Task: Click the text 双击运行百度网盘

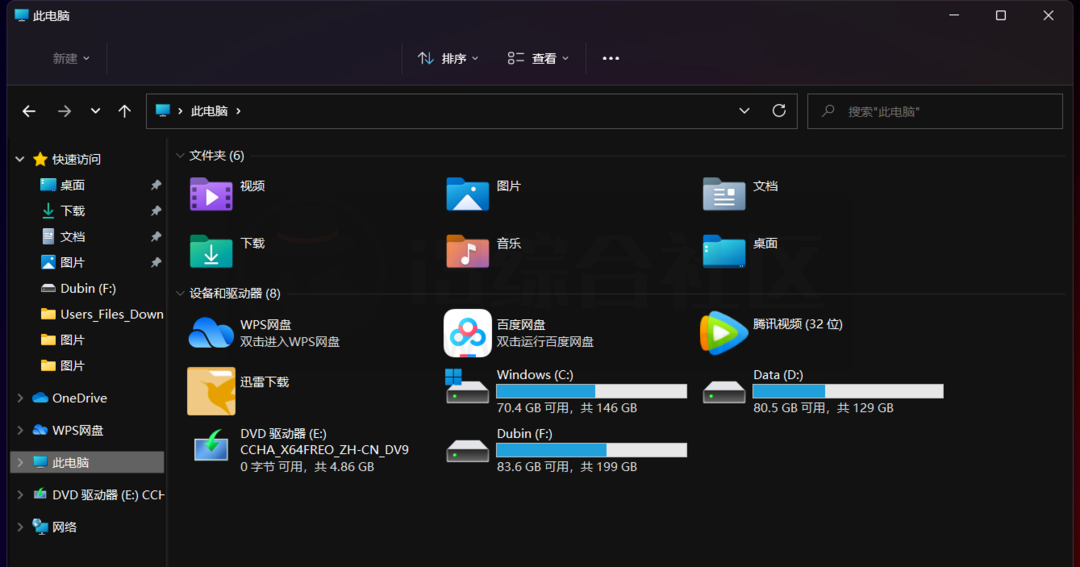Action: 545,342
